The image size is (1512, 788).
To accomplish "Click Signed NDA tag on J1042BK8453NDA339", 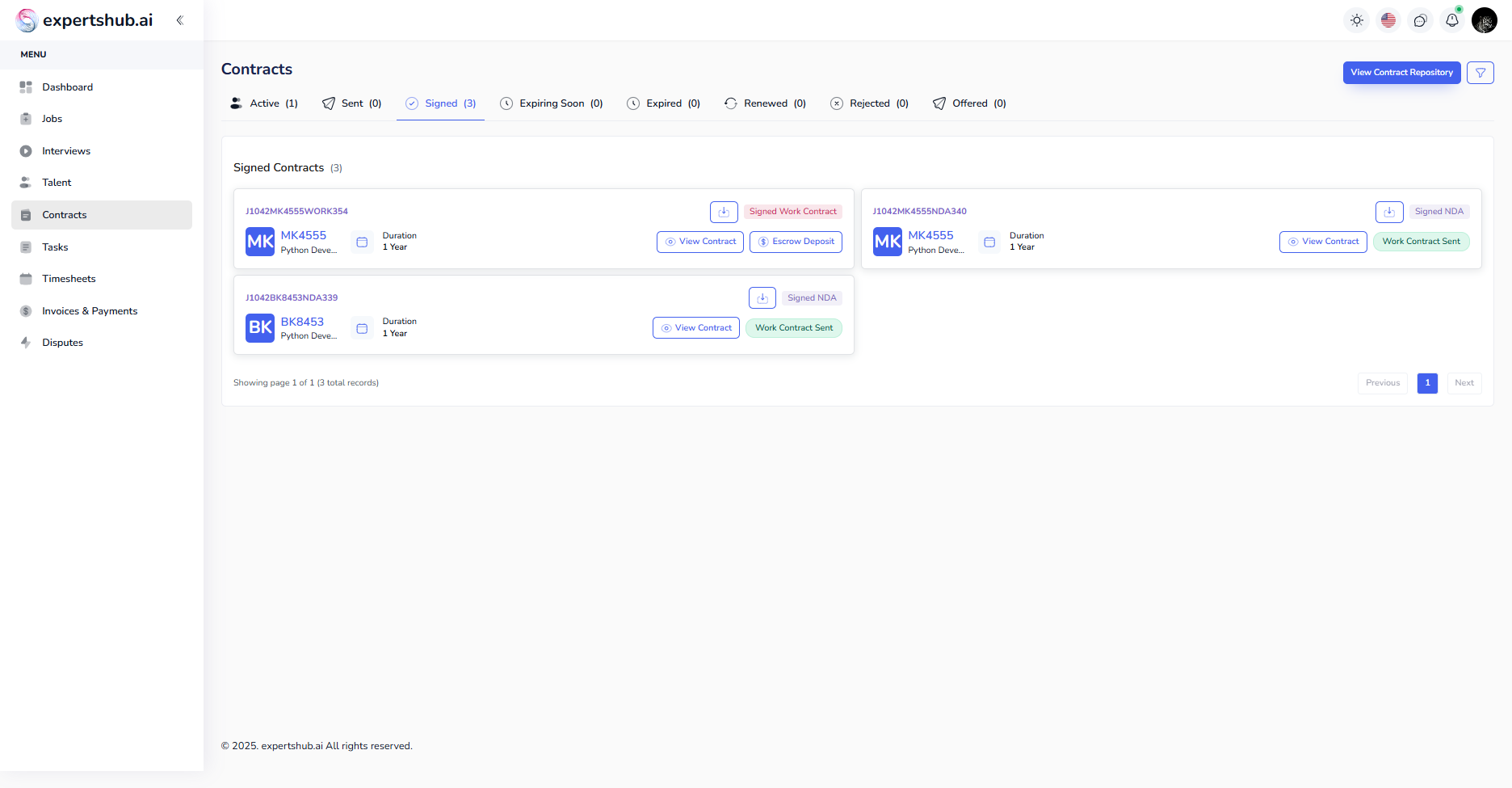I will pyautogui.click(x=812, y=298).
